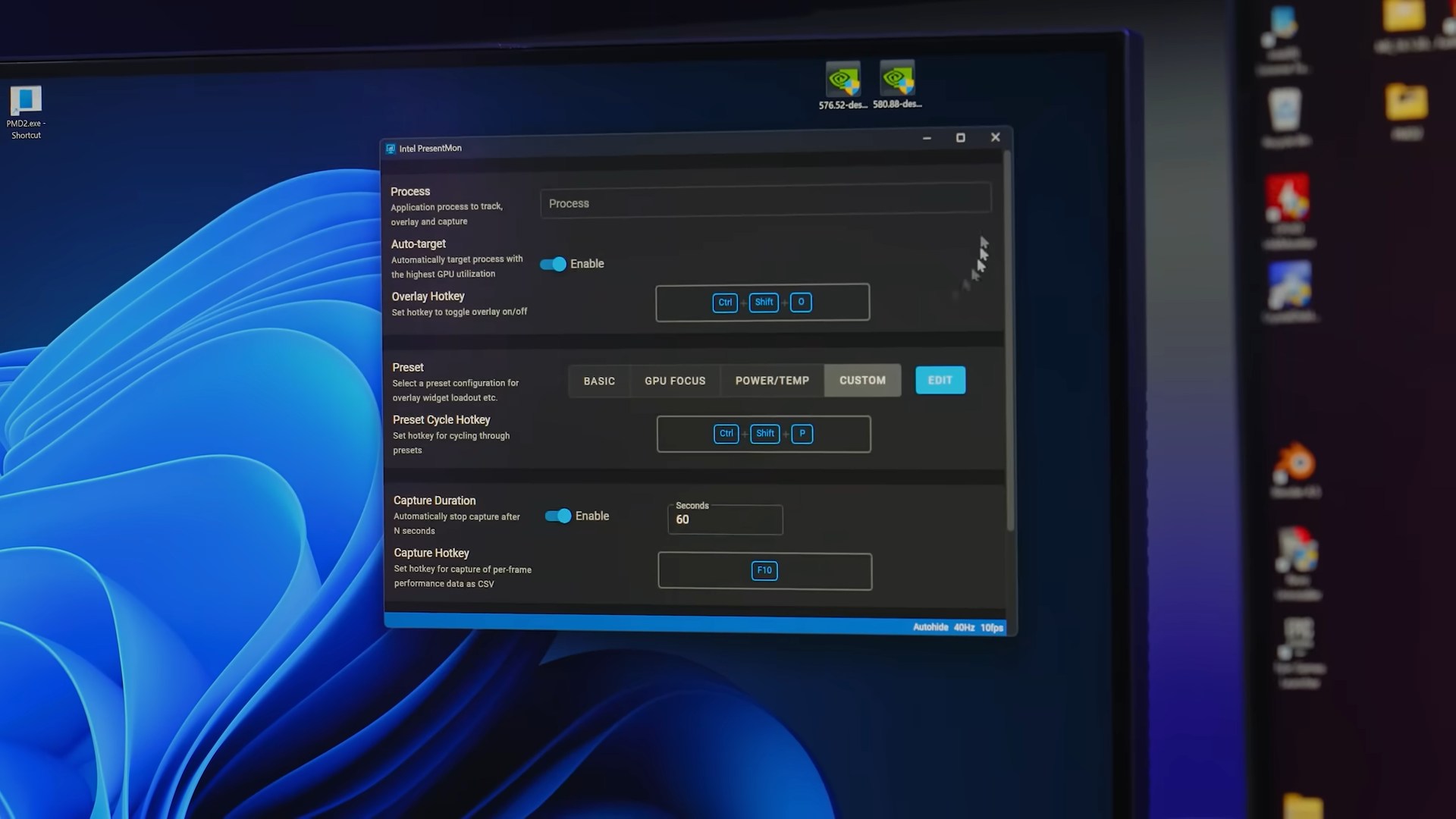Click the Intel PresentMon title bar icon
This screenshot has width=1456, height=819.
pyautogui.click(x=391, y=149)
